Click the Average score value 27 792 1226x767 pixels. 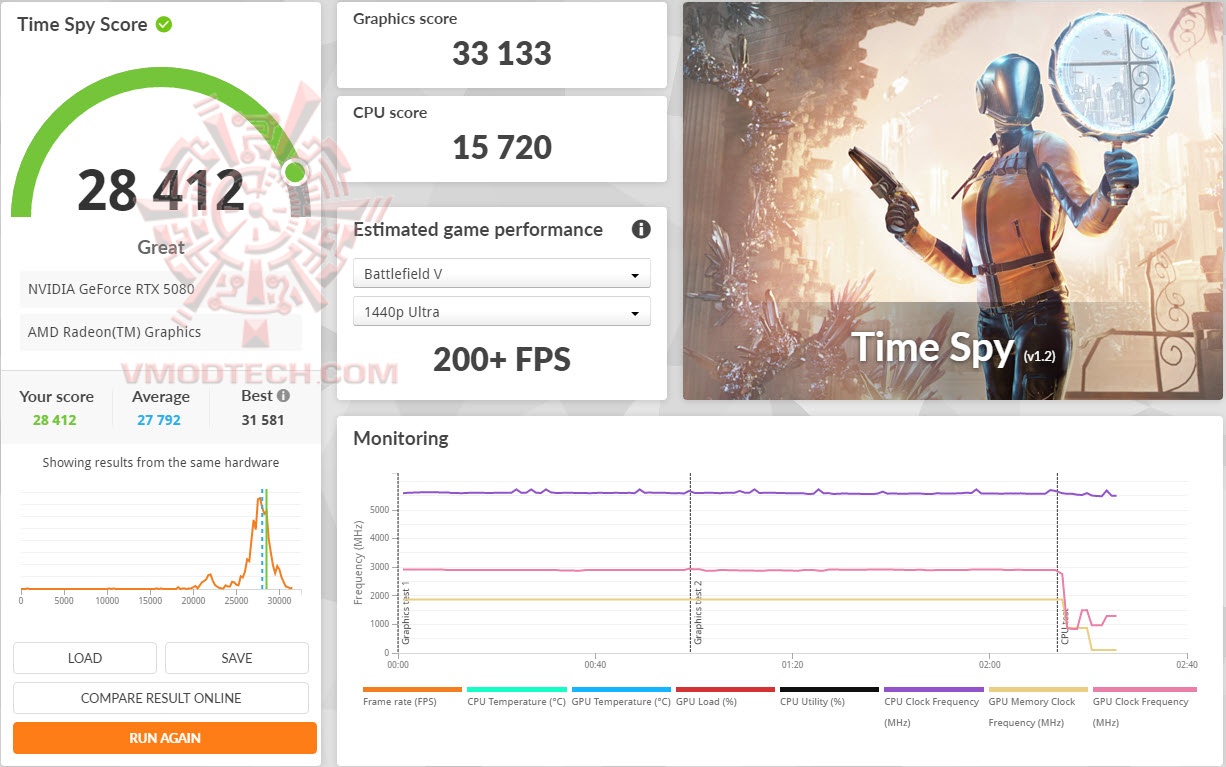[x=159, y=420]
